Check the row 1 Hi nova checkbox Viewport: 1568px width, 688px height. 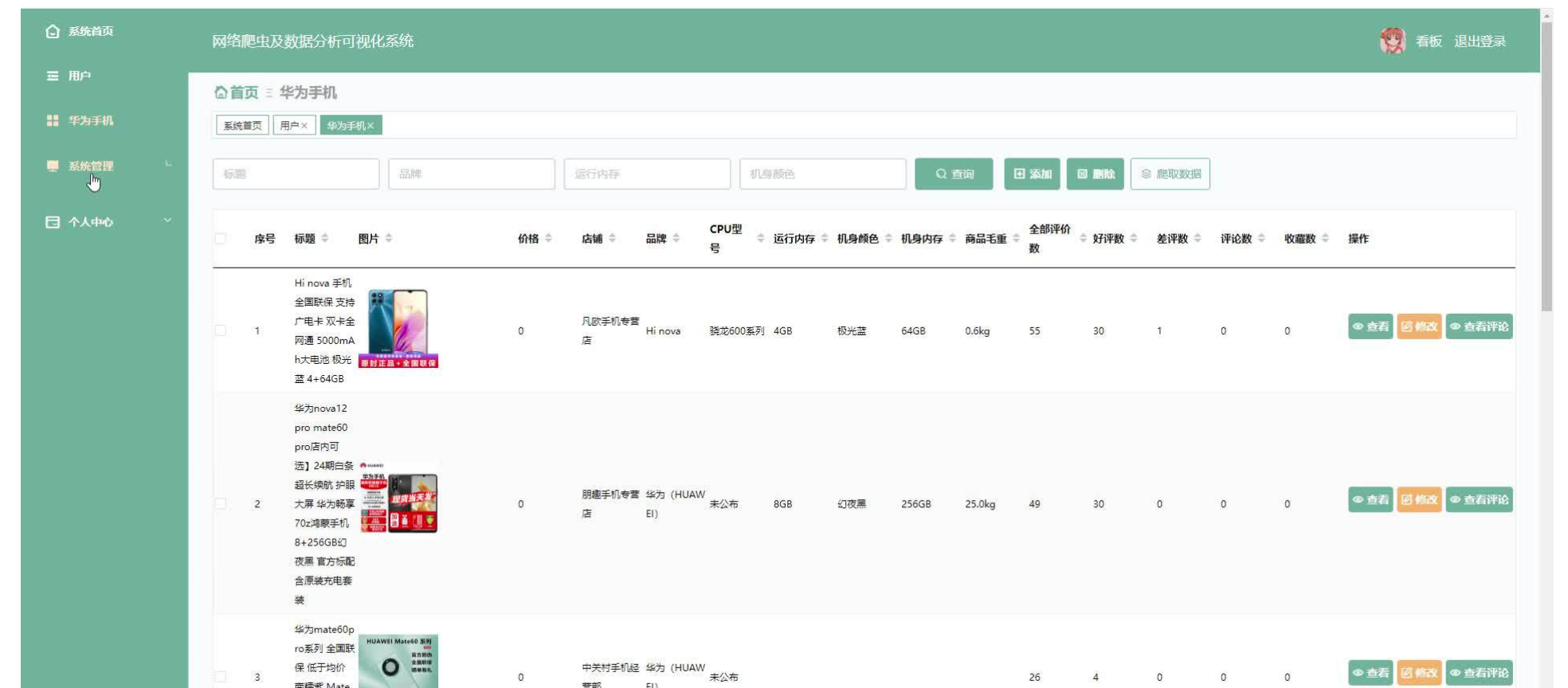pos(221,330)
